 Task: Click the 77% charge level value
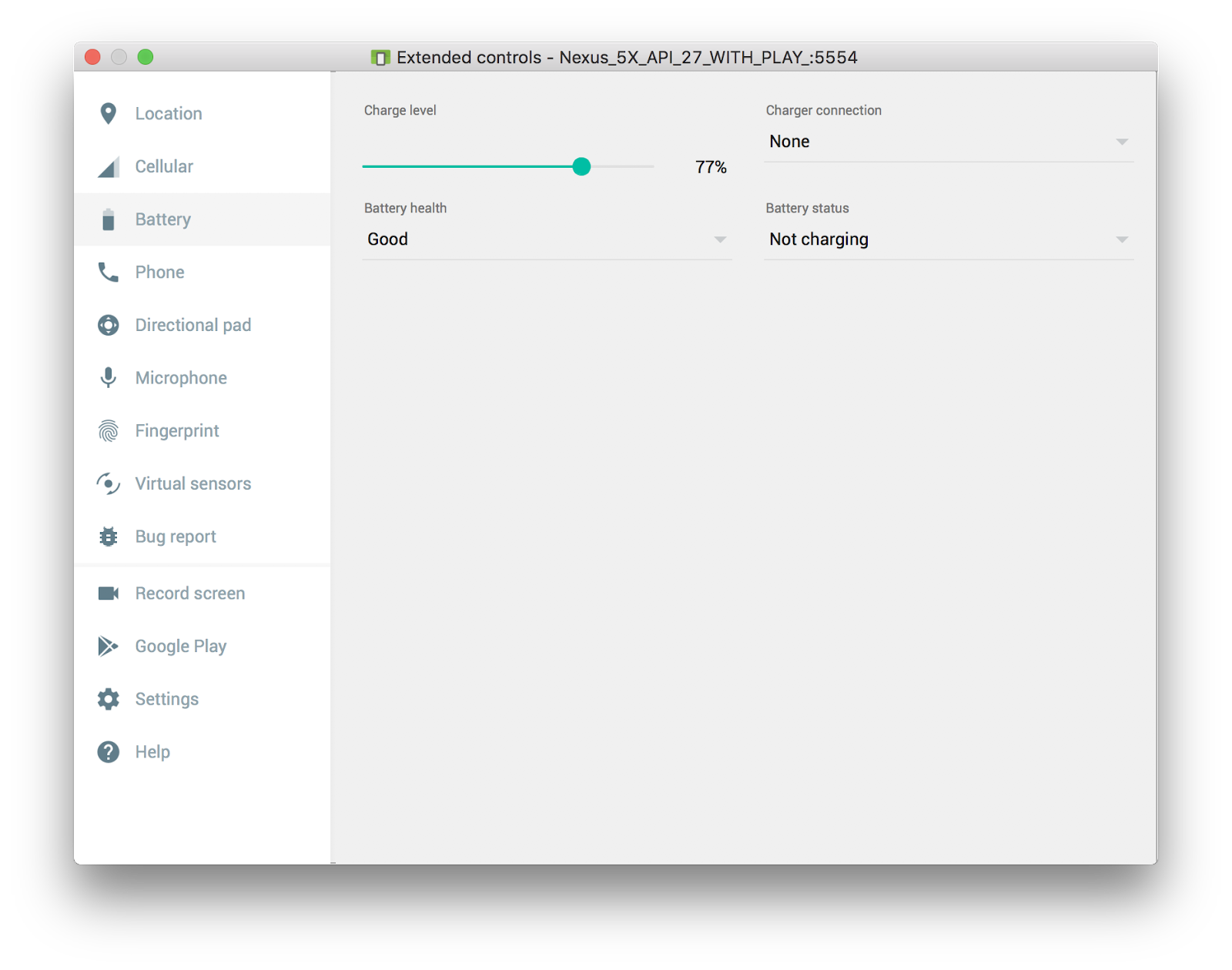(710, 168)
